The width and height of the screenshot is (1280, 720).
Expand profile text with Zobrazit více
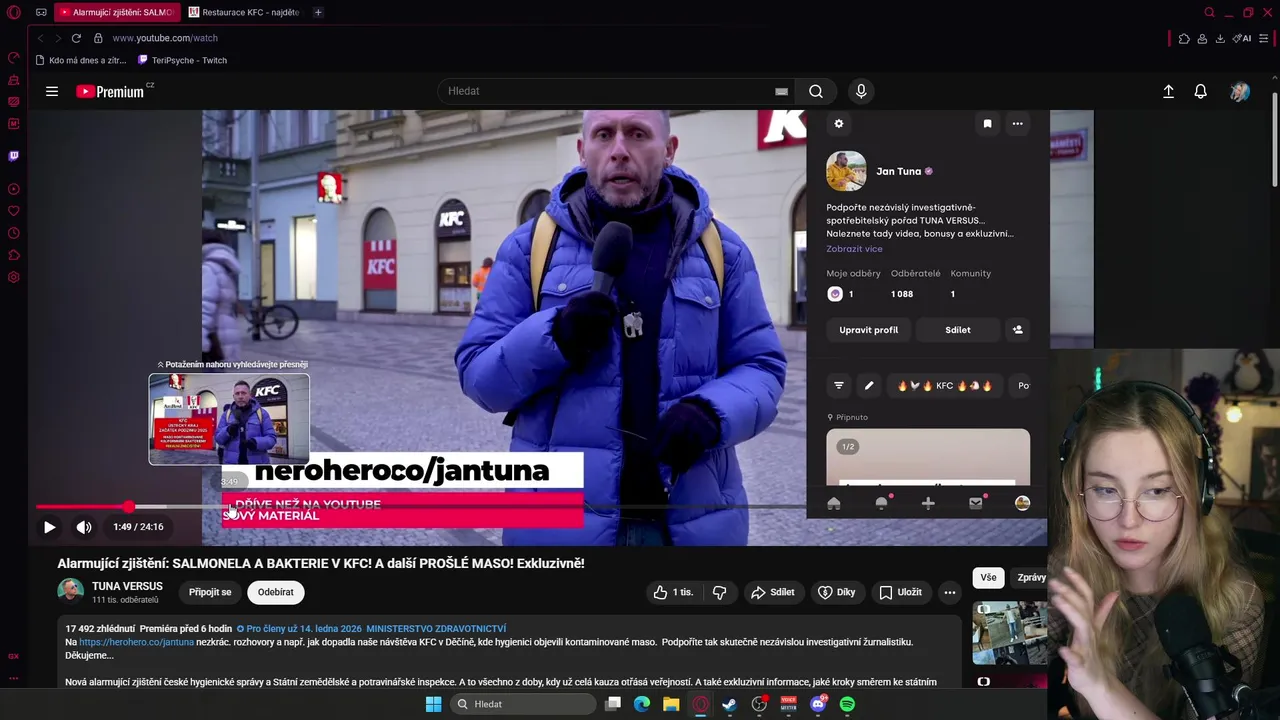pos(854,249)
